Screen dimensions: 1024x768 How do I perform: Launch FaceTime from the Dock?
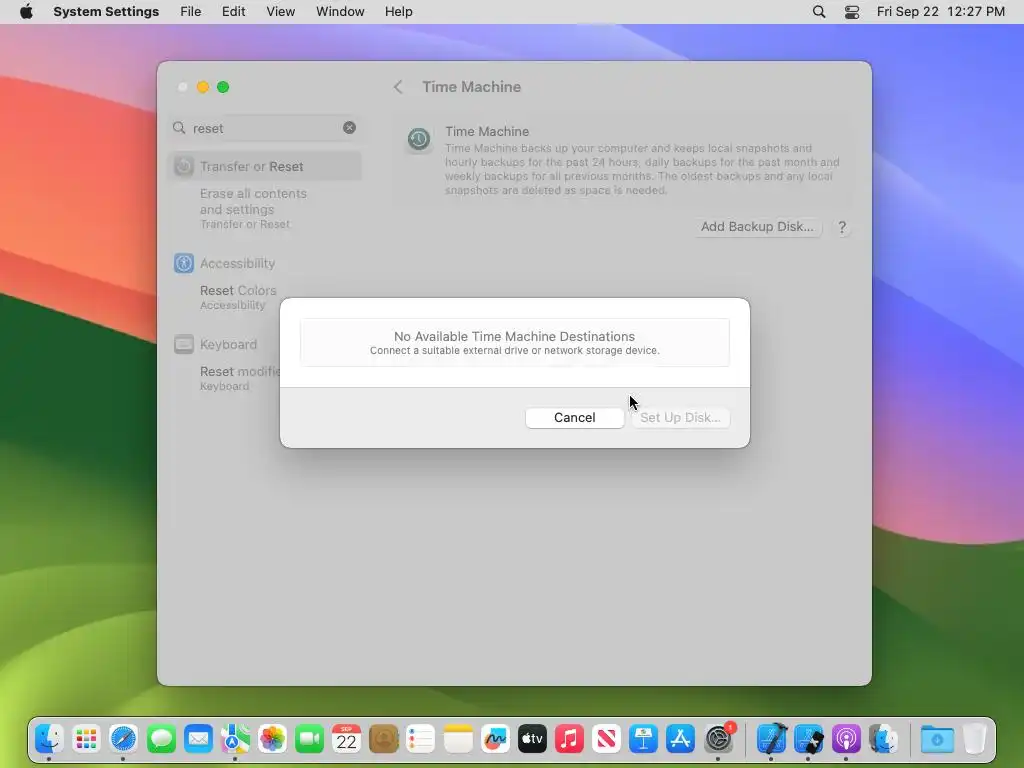309,739
